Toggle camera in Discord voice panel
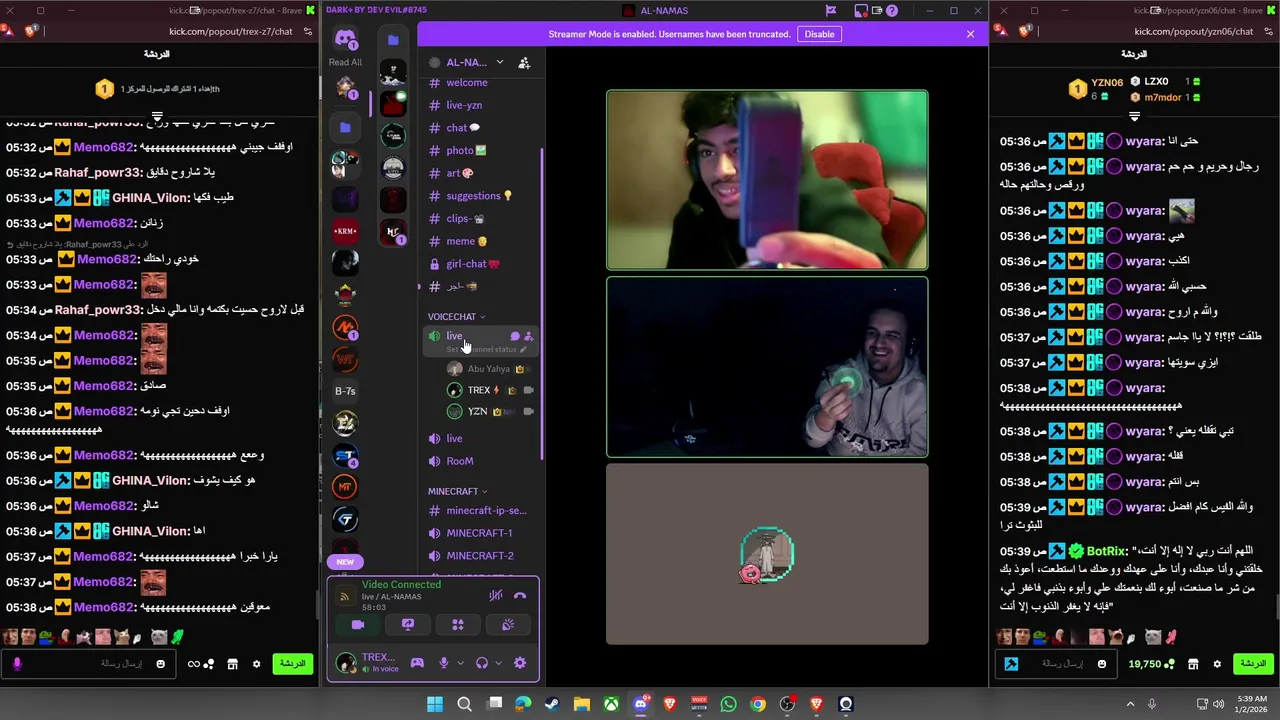The height and width of the screenshot is (720, 1280). [358, 625]
